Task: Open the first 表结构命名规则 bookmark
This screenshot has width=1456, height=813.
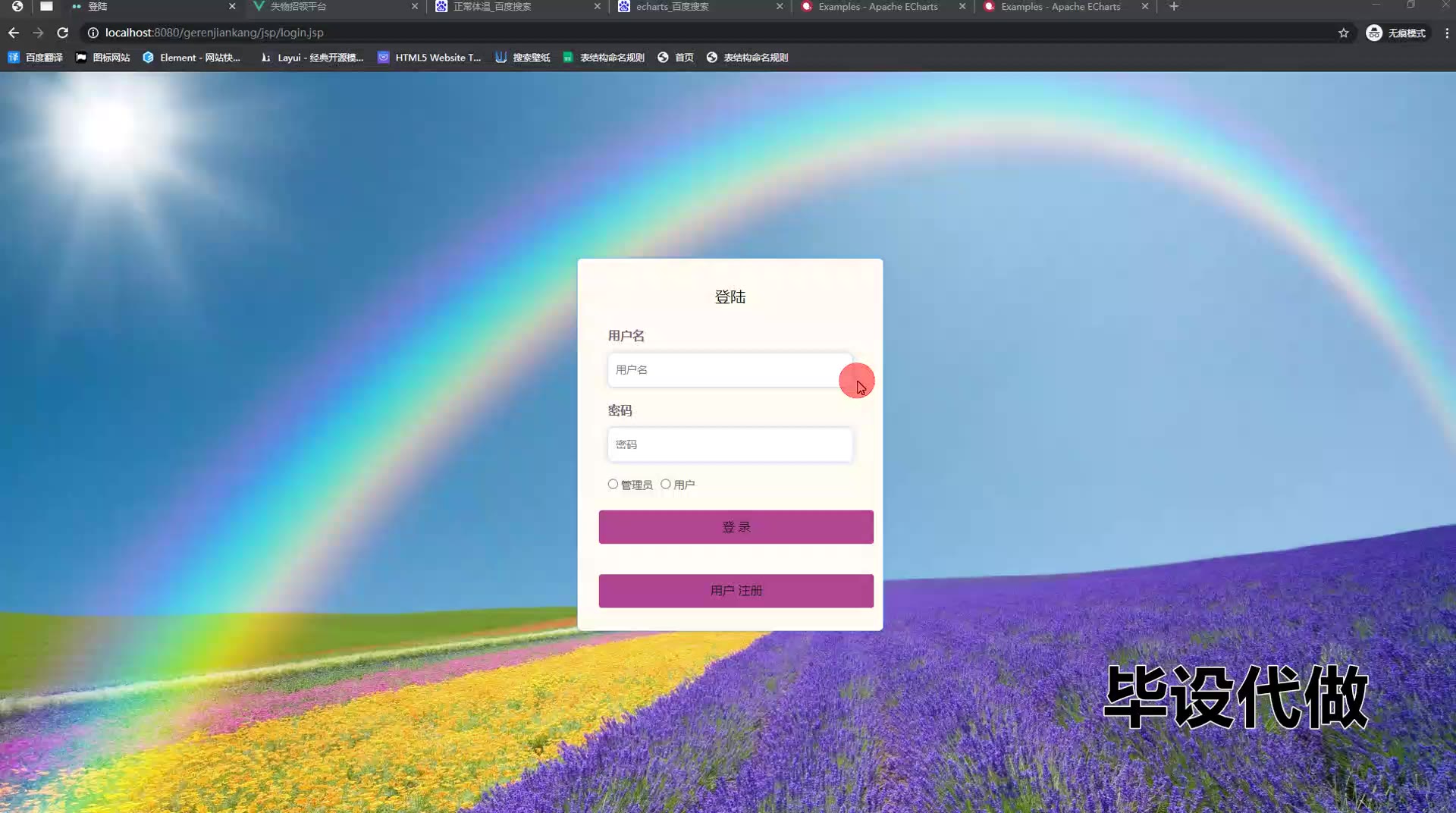Action: (x=604, y=58)
